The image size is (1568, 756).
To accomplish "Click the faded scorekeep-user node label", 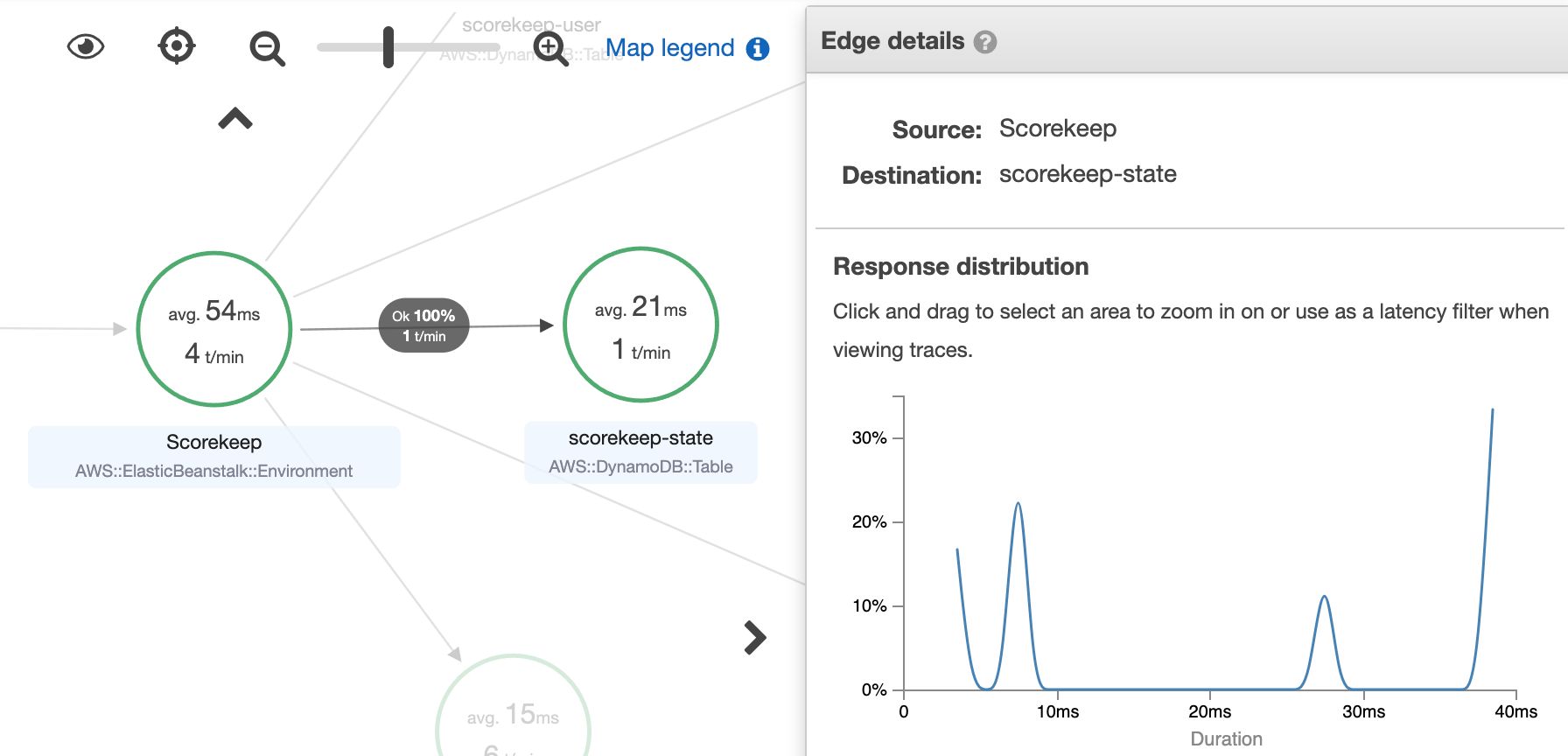I will click(530, 25).
